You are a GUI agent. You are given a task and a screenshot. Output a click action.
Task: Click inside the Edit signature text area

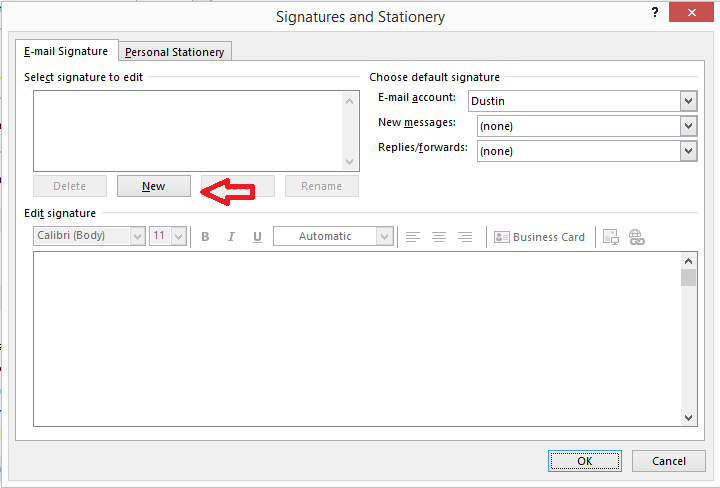point(356,340)
